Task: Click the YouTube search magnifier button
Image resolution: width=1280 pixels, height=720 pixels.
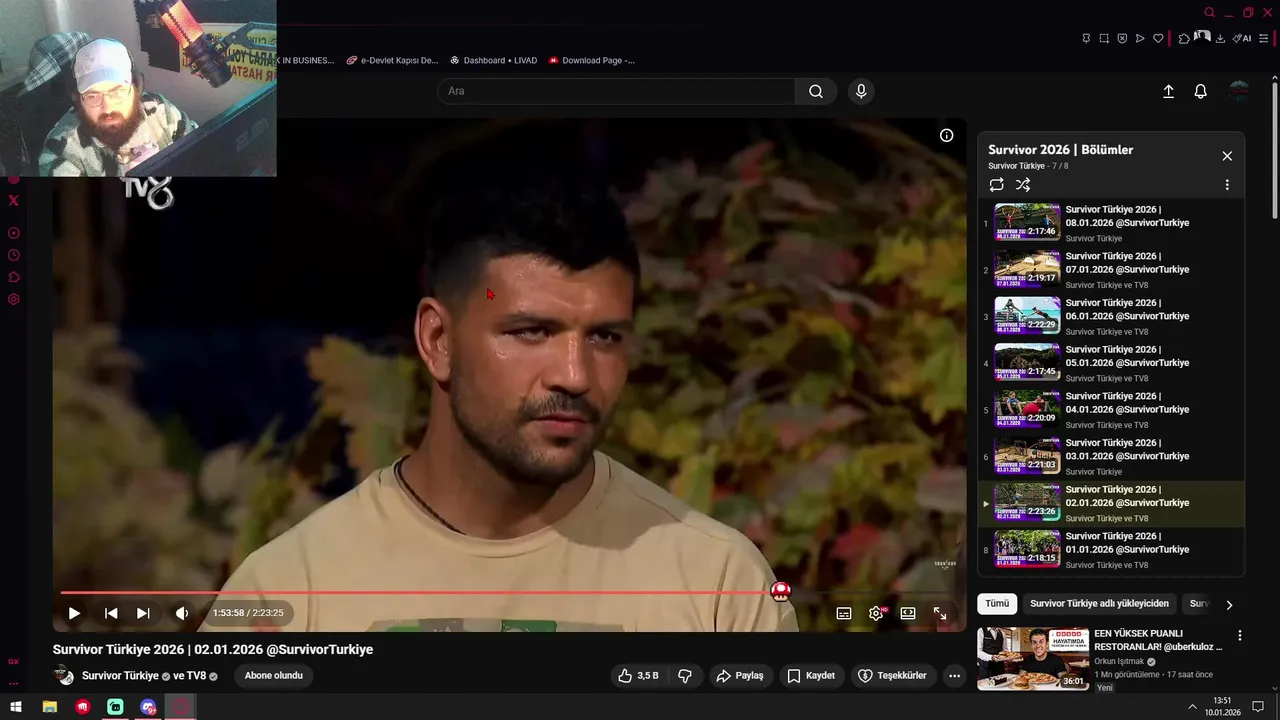Action: 816,91
